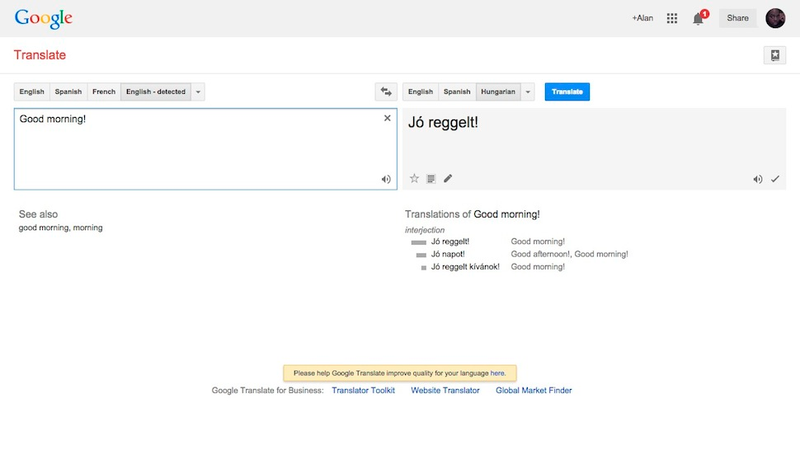800x450 pixels.
Task: Select French as source language
Action: point(104,92)
